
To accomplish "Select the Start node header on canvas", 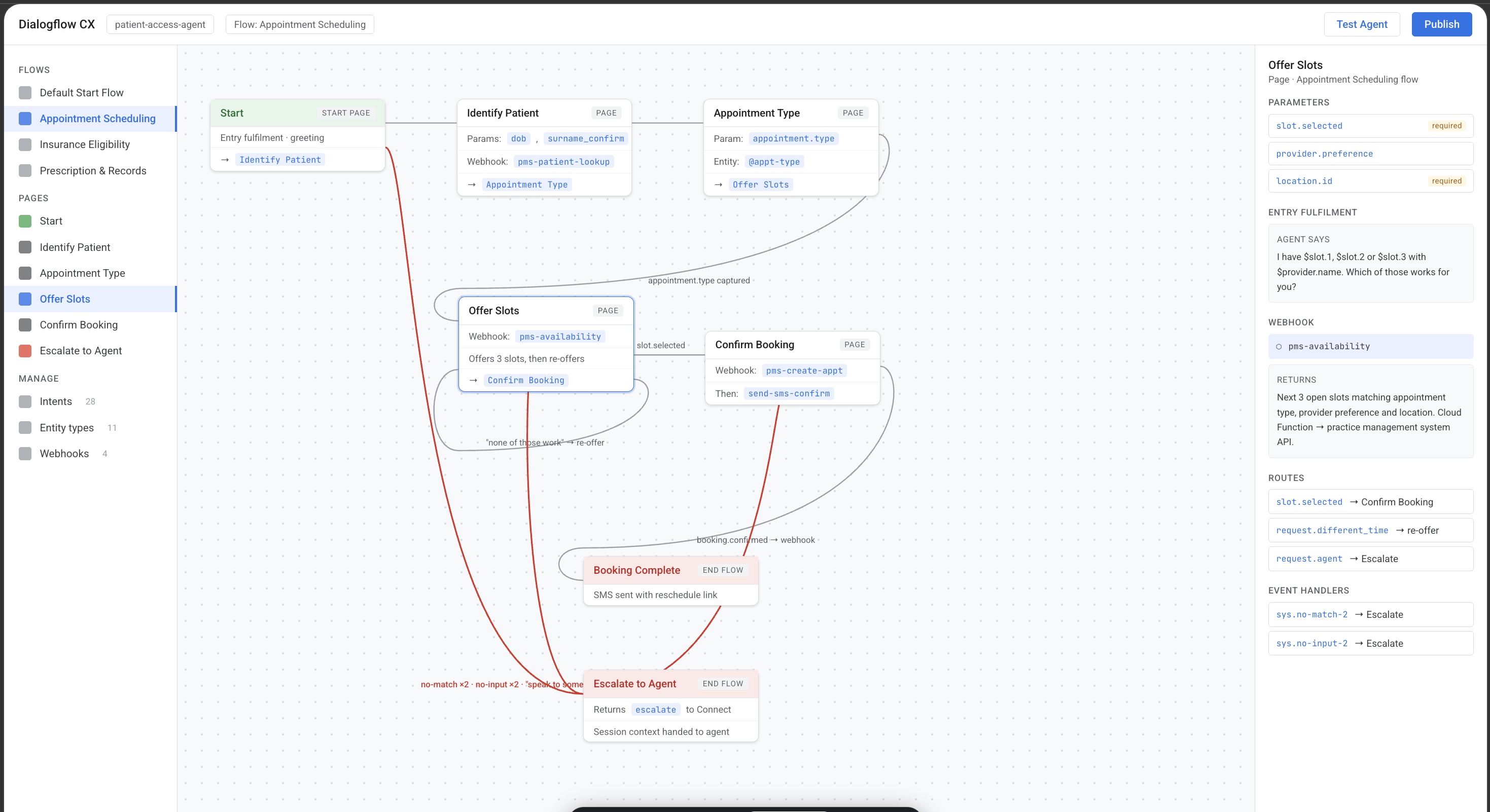I will (x=297, y=113).
